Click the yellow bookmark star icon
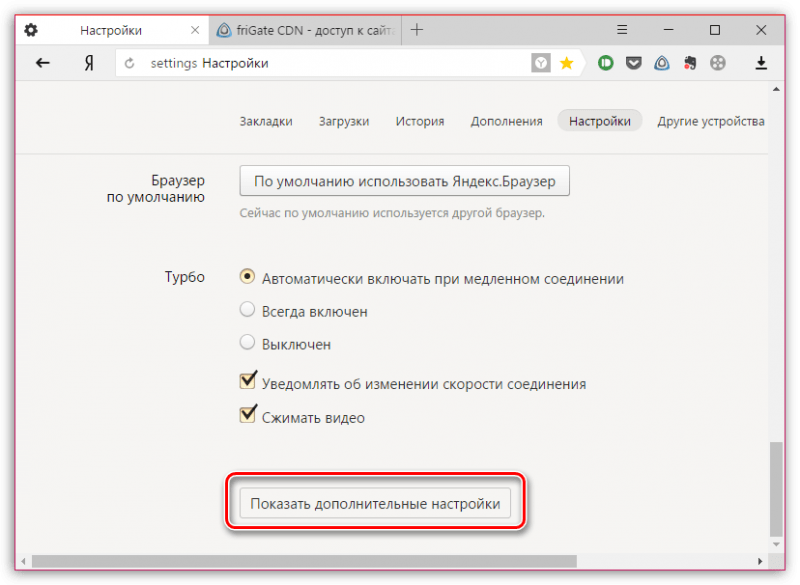The width and height of the screenshot is (800, 585). tap(566, 63)
